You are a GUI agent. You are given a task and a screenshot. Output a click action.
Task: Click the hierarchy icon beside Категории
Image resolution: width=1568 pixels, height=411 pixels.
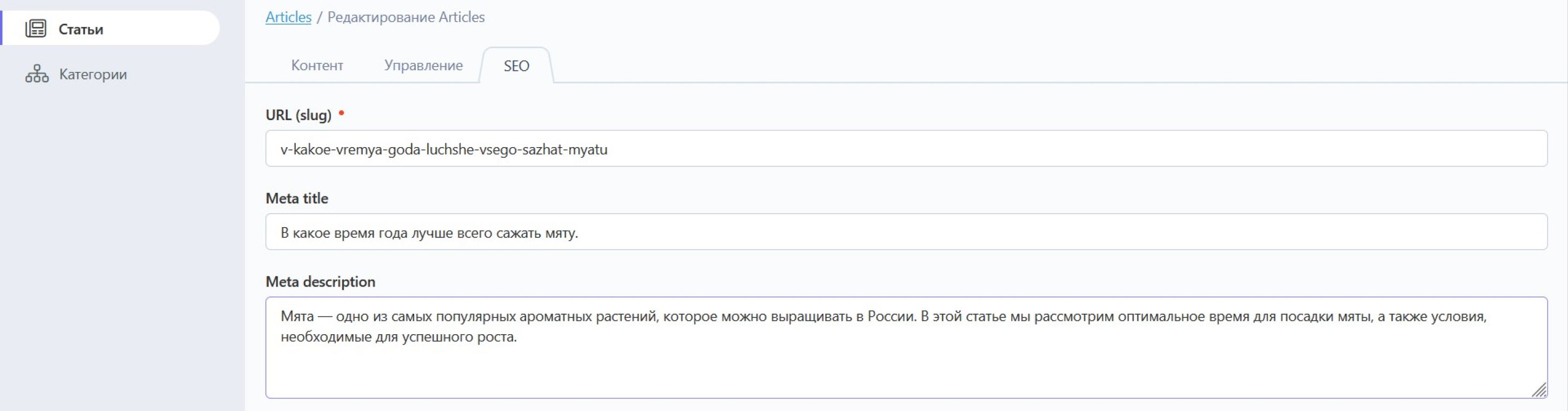pyautogui.click(x=37, y=74)
